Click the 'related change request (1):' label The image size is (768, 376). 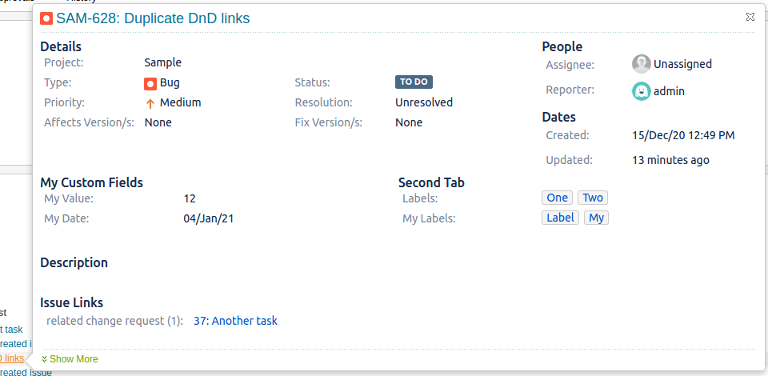point(115,321)
